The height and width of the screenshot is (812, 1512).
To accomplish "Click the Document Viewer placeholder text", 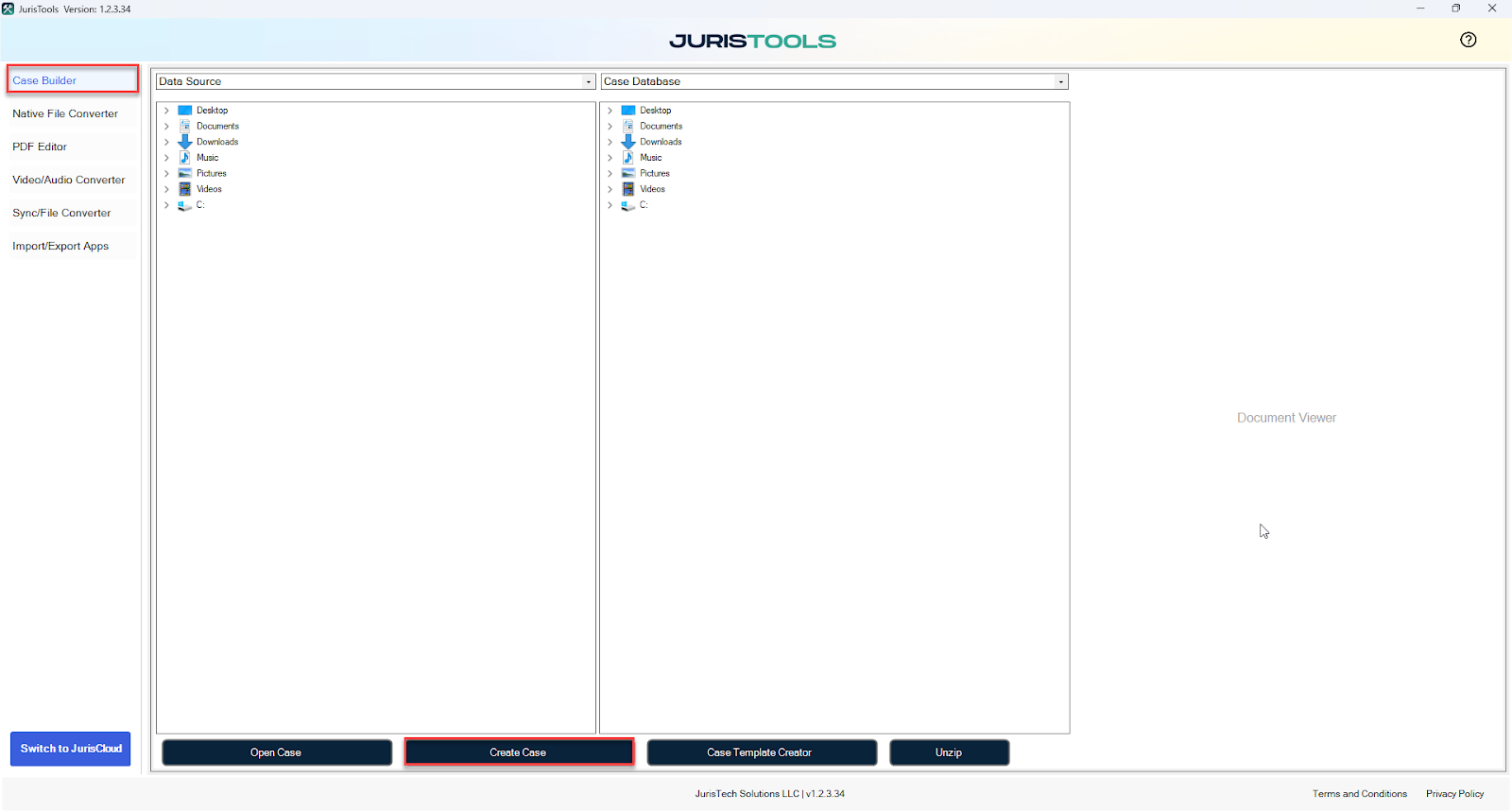I will (x=1286, y=418).
